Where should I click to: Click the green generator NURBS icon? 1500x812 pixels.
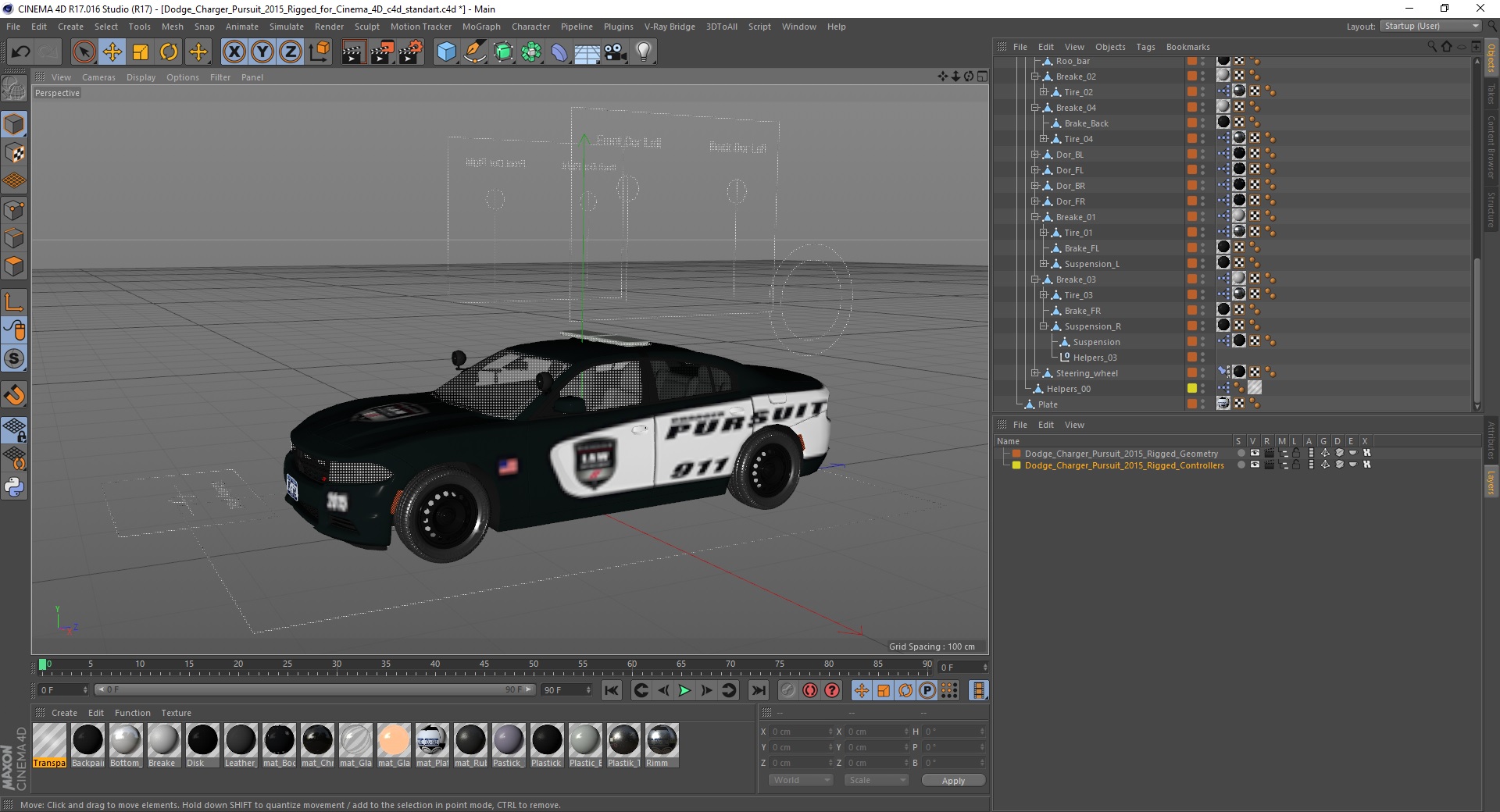tap(504, 52)
